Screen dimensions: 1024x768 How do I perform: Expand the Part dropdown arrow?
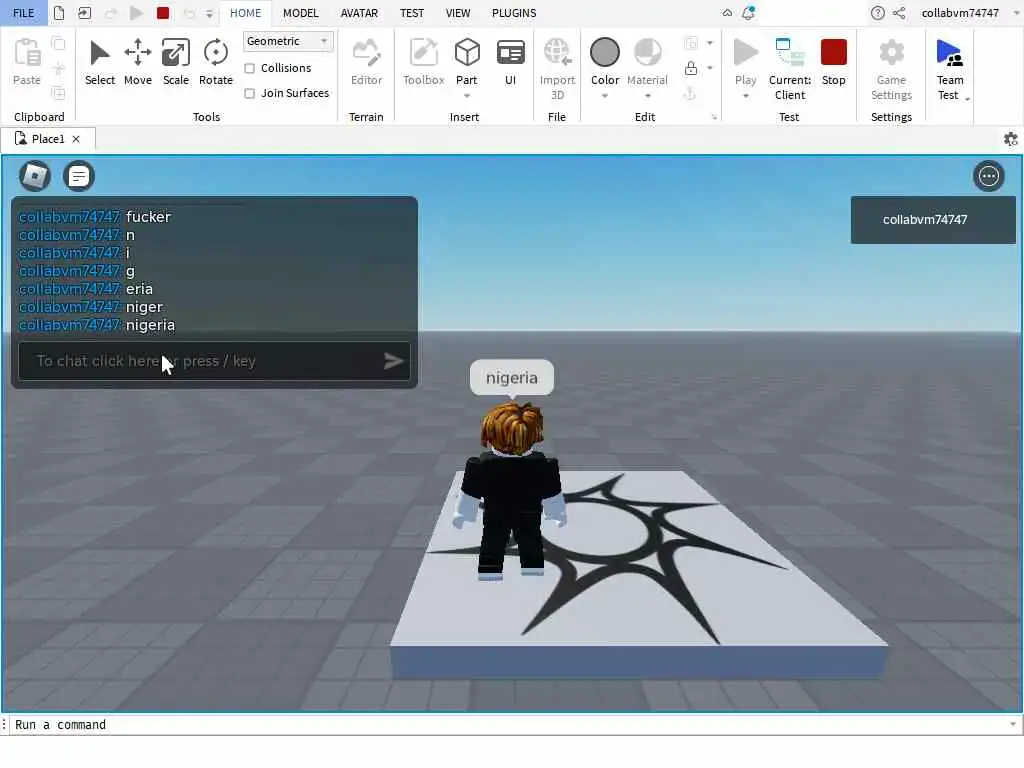[467, 96]
